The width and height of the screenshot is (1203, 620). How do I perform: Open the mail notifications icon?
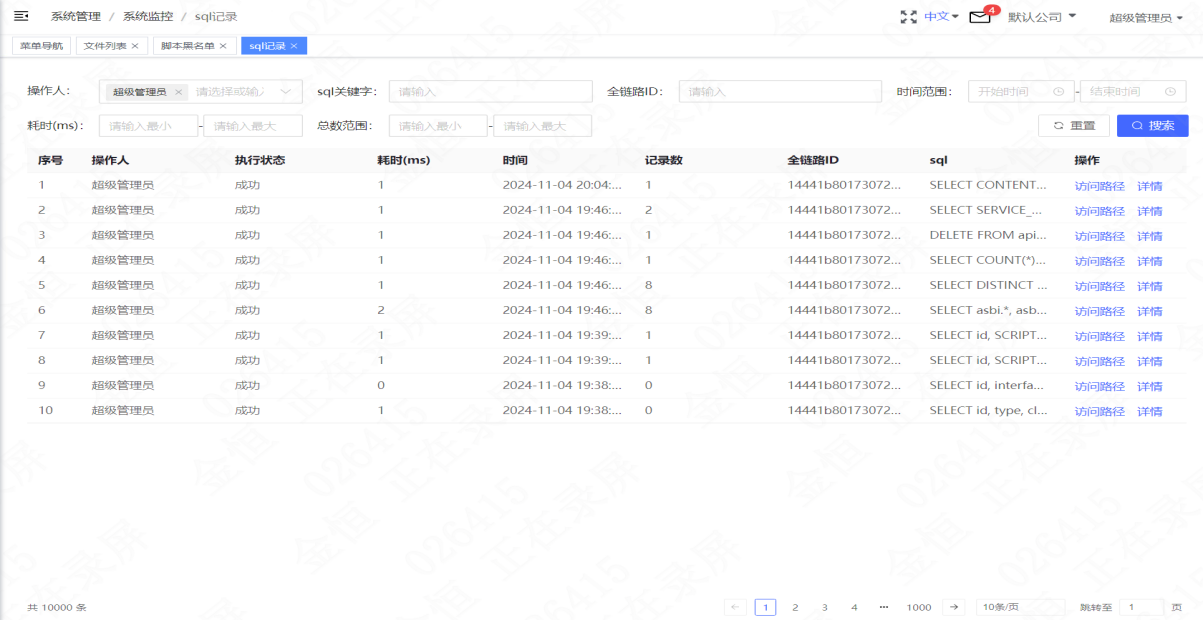[980, 17]
